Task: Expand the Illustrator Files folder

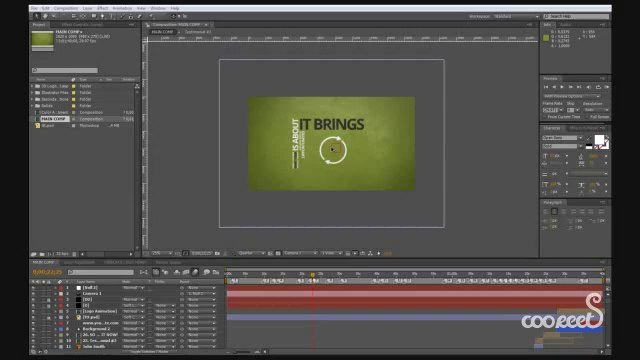Action: (32, 93)
